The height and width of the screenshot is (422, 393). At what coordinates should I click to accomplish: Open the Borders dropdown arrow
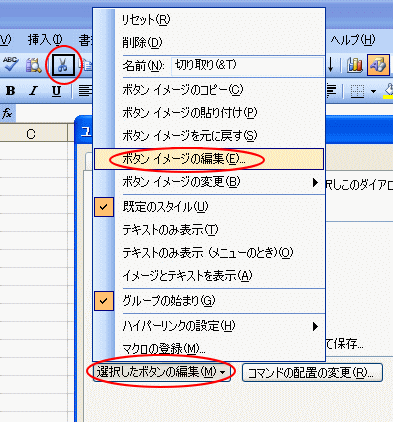373,91
